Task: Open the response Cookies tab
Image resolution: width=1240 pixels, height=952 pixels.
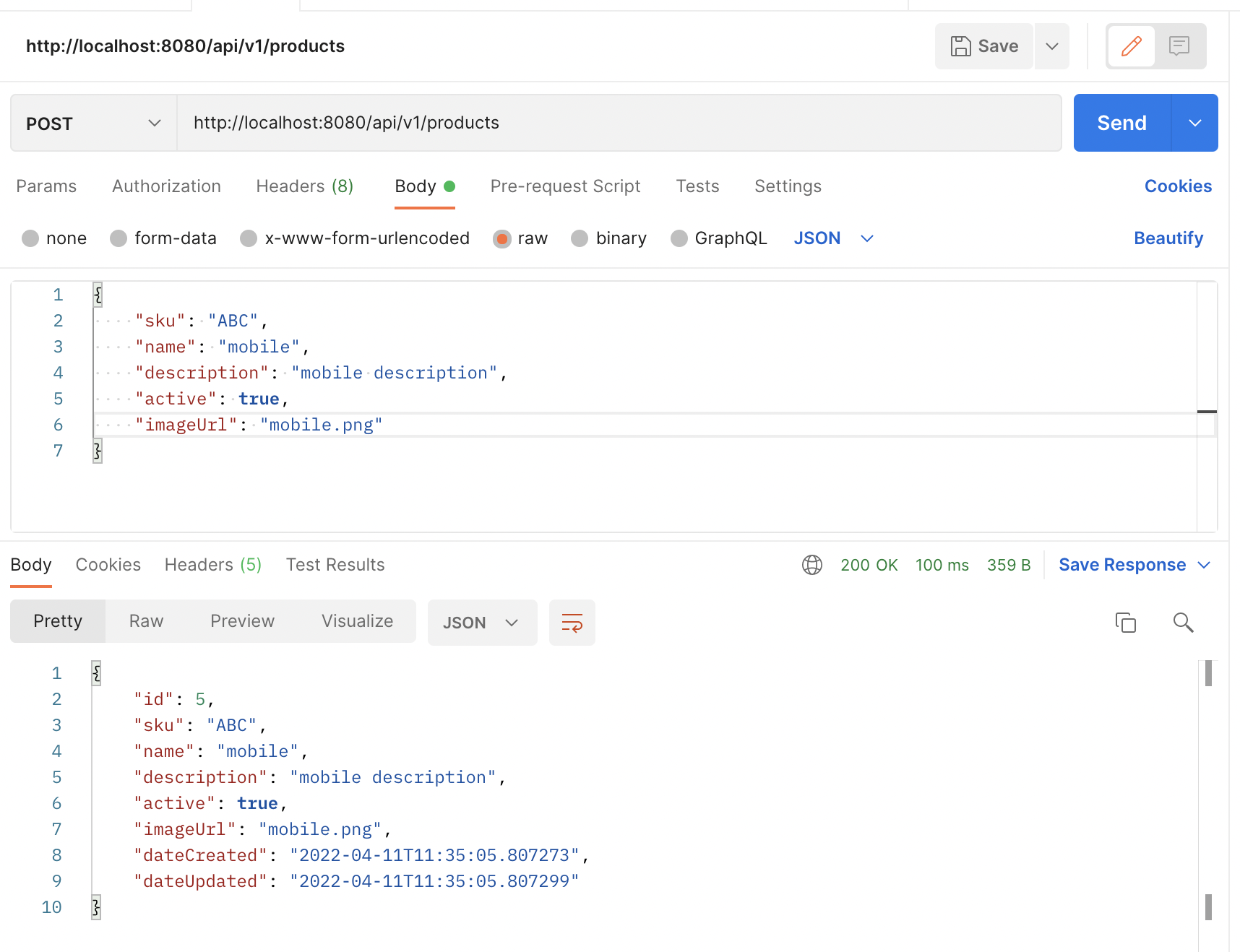Action: point(108,565)
